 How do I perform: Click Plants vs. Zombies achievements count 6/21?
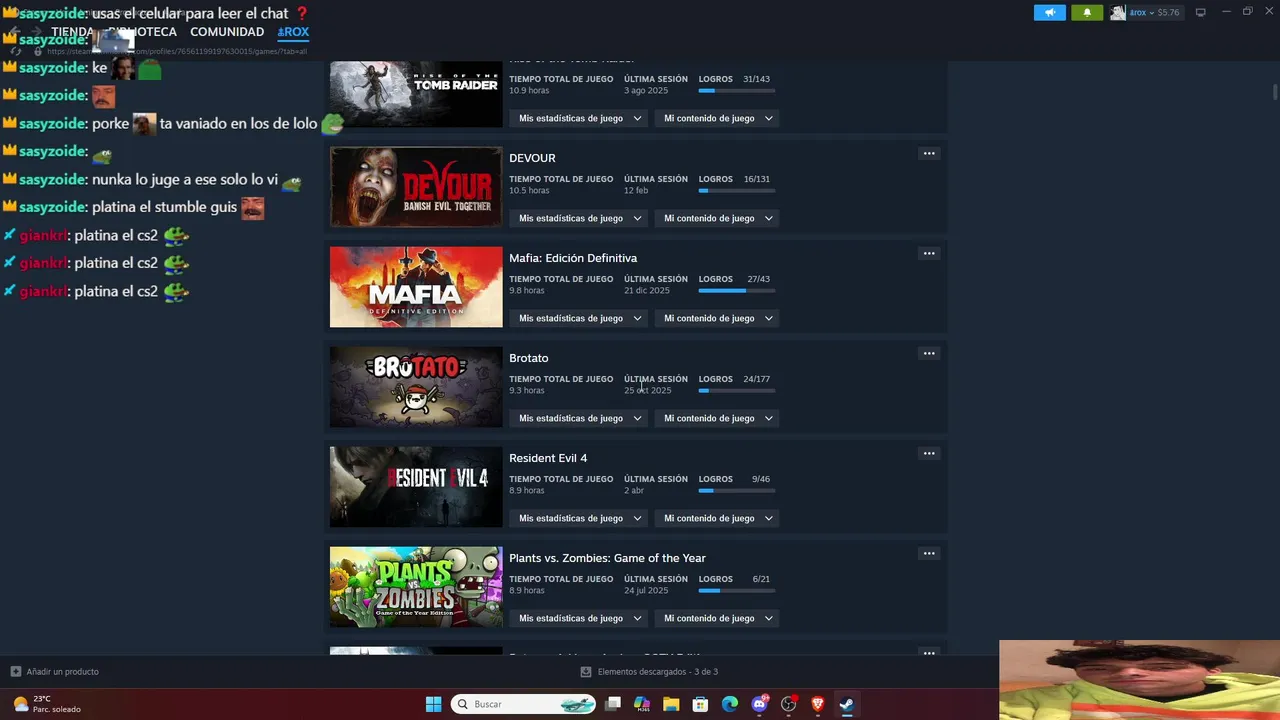761,579
